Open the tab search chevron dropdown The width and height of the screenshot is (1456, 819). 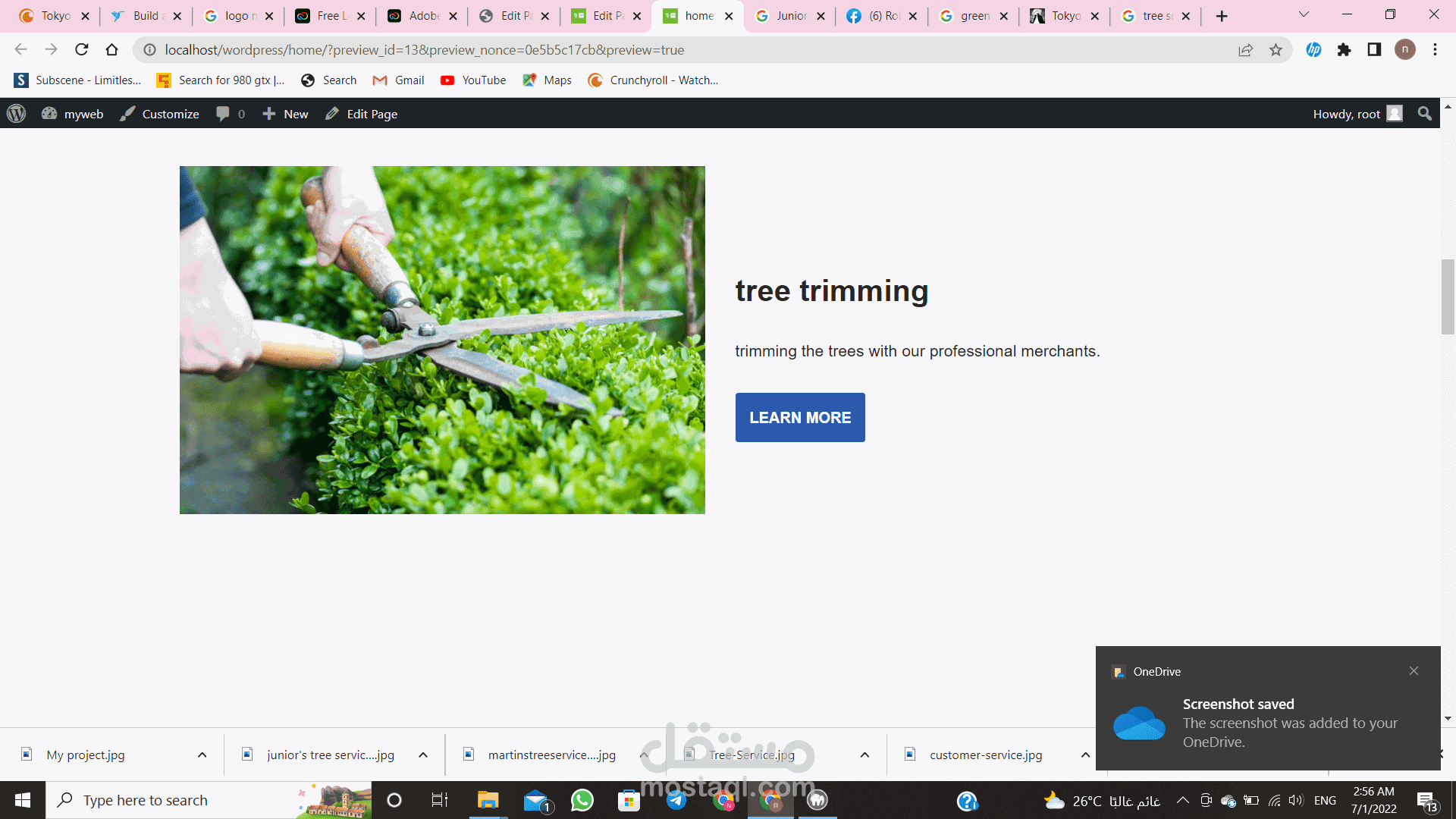[x=1304, y=15]
